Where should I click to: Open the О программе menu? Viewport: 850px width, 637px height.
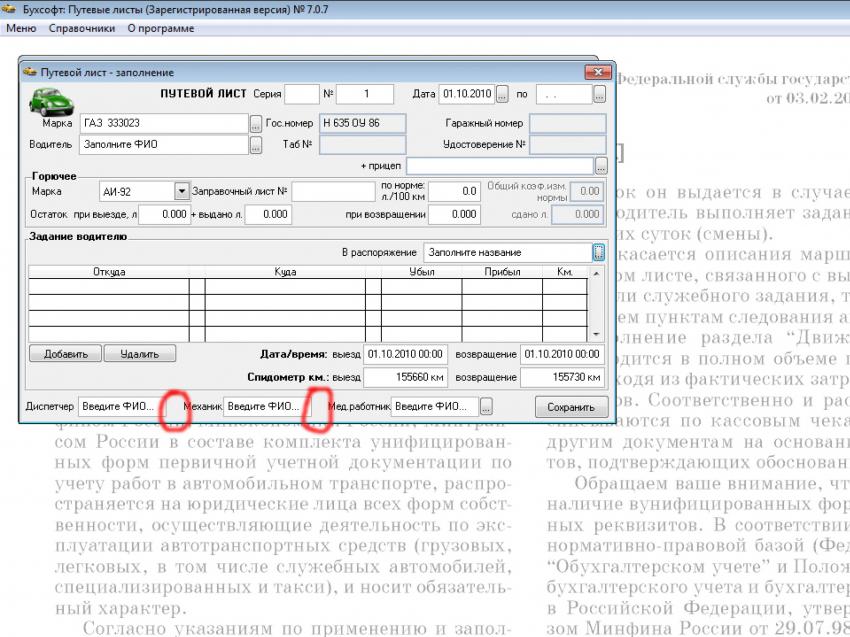(161, 28)
